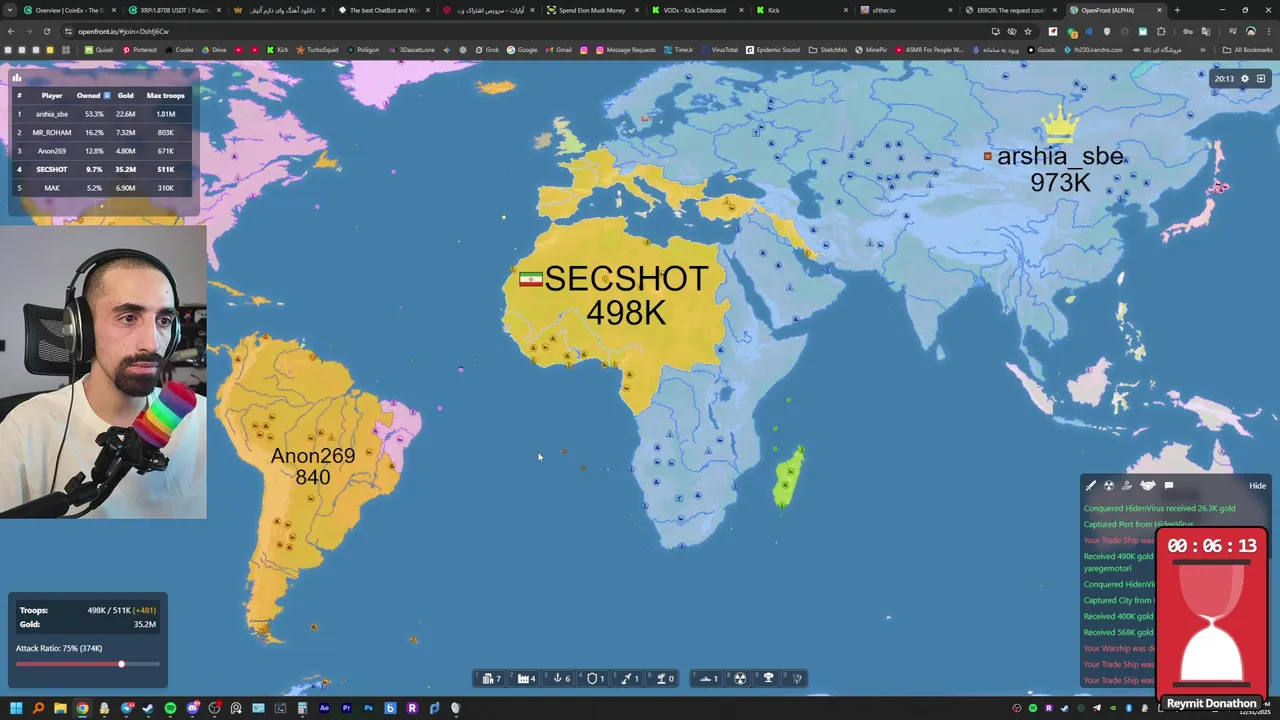1280x720 pixels.
Task: Open the Pinterest bookmark
Action: pyautogui.click(x=139, y=50)
